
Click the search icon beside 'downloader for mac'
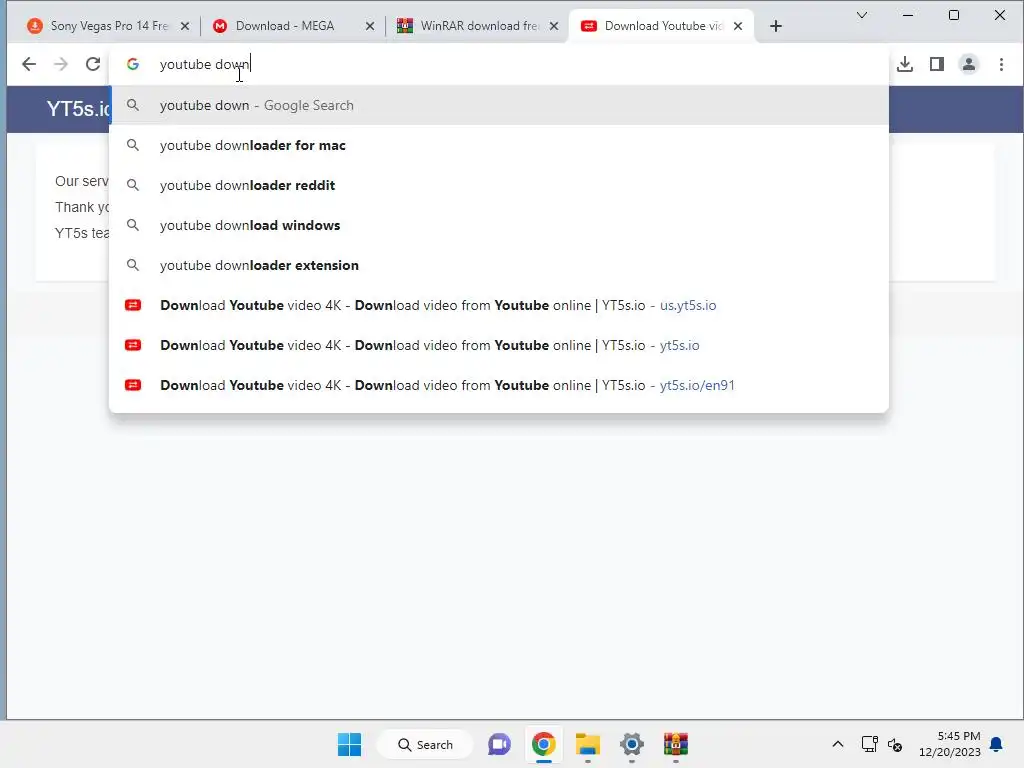coord(133,145)
